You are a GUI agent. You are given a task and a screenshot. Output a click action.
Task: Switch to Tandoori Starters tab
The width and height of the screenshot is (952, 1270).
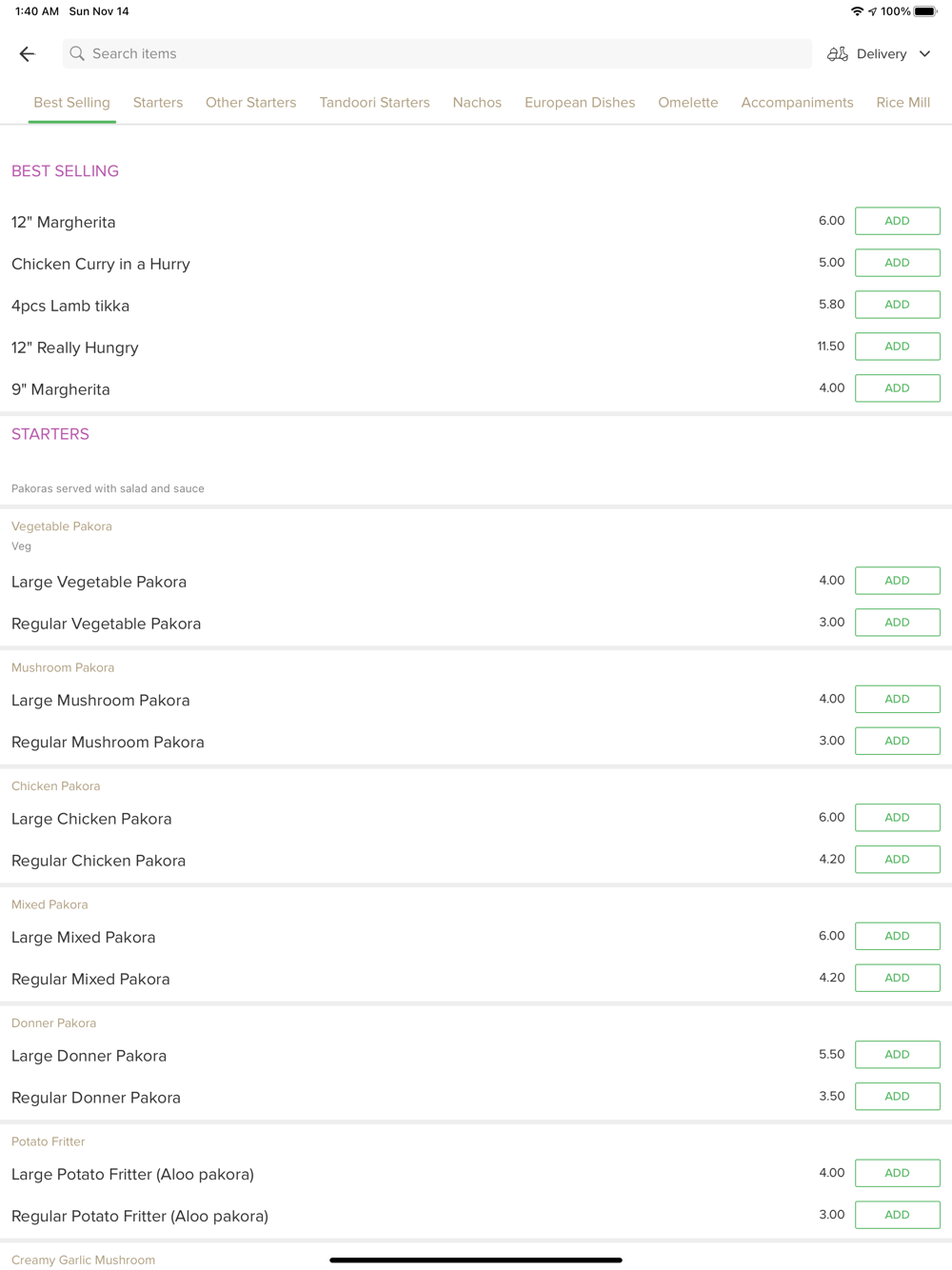374,103
